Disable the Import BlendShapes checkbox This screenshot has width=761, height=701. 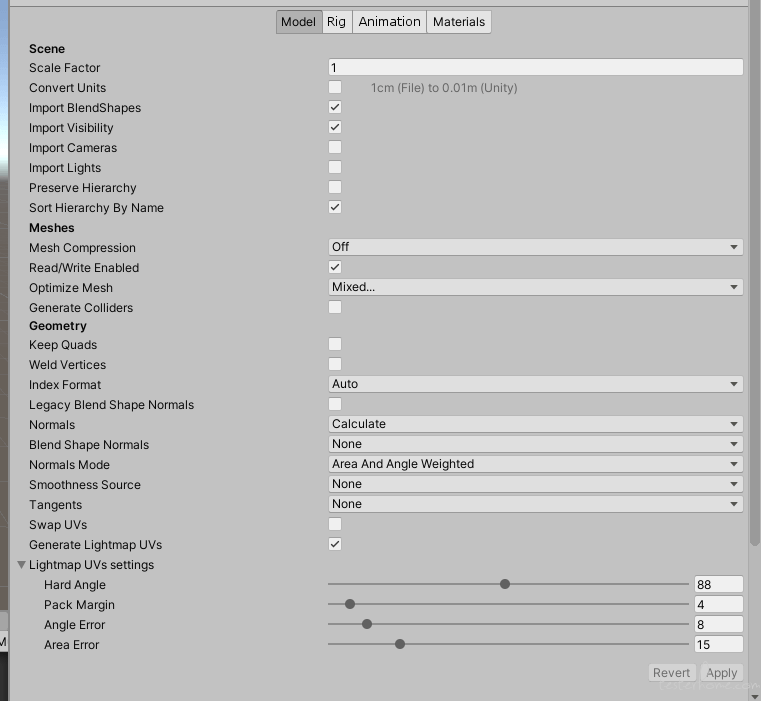pos(335,107)
